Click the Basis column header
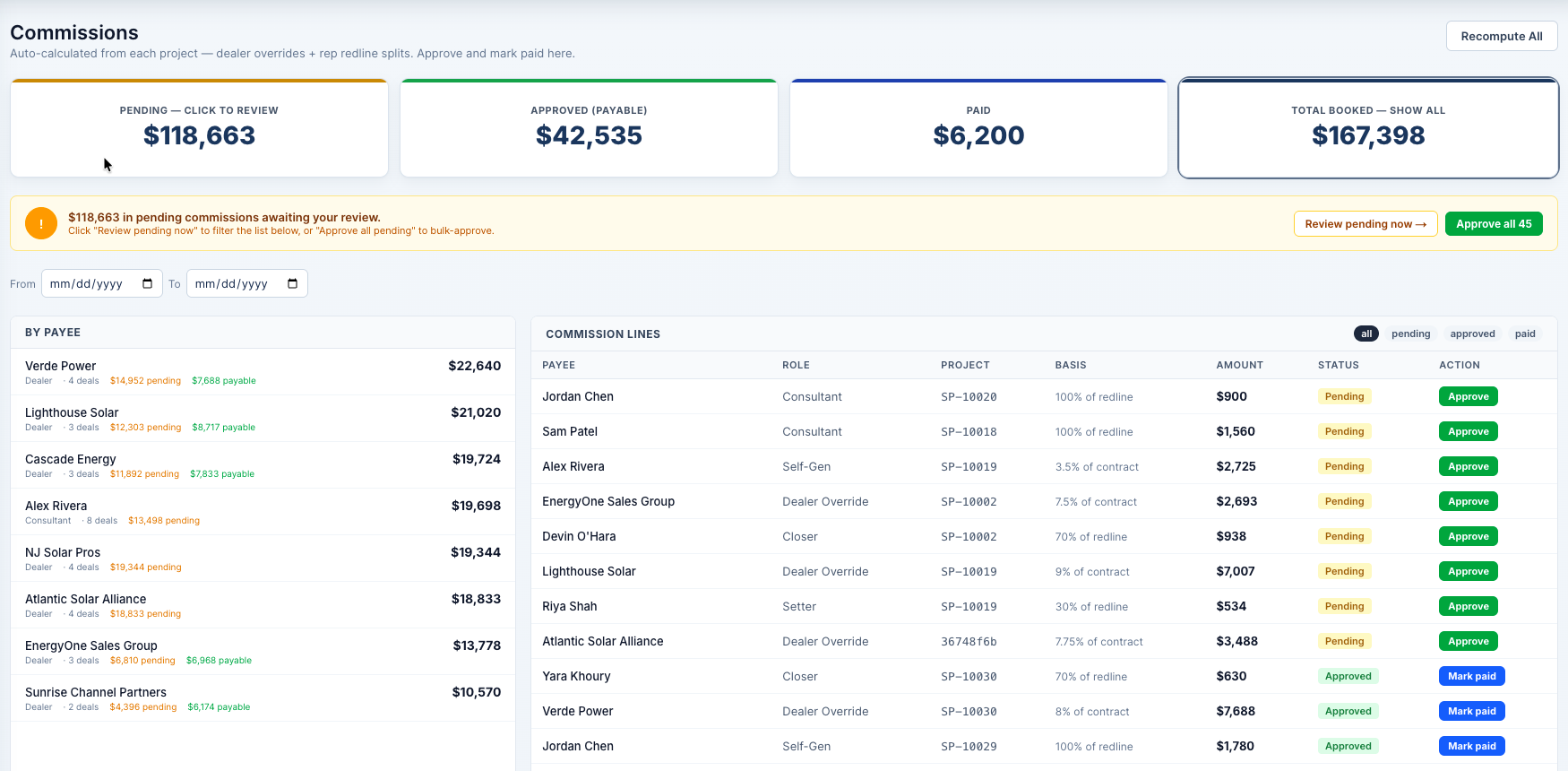The height and width of the screenshot is (771, 1568). click(1071, 365)
